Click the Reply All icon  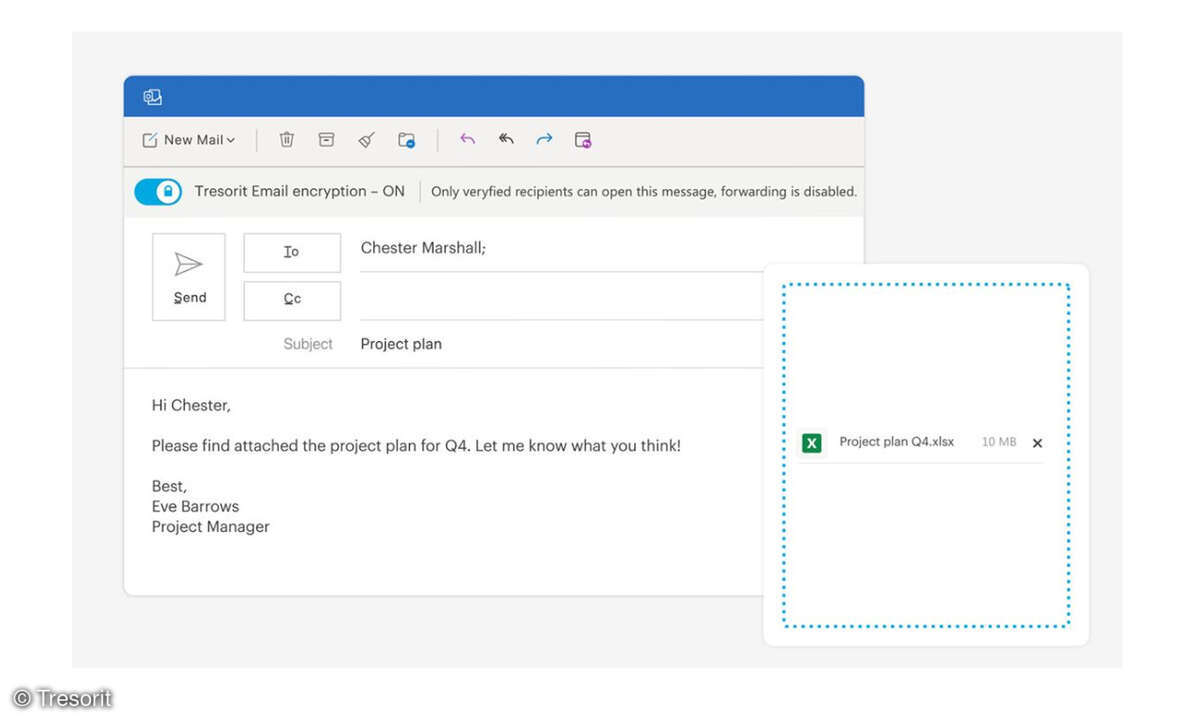tap(506, 139)
